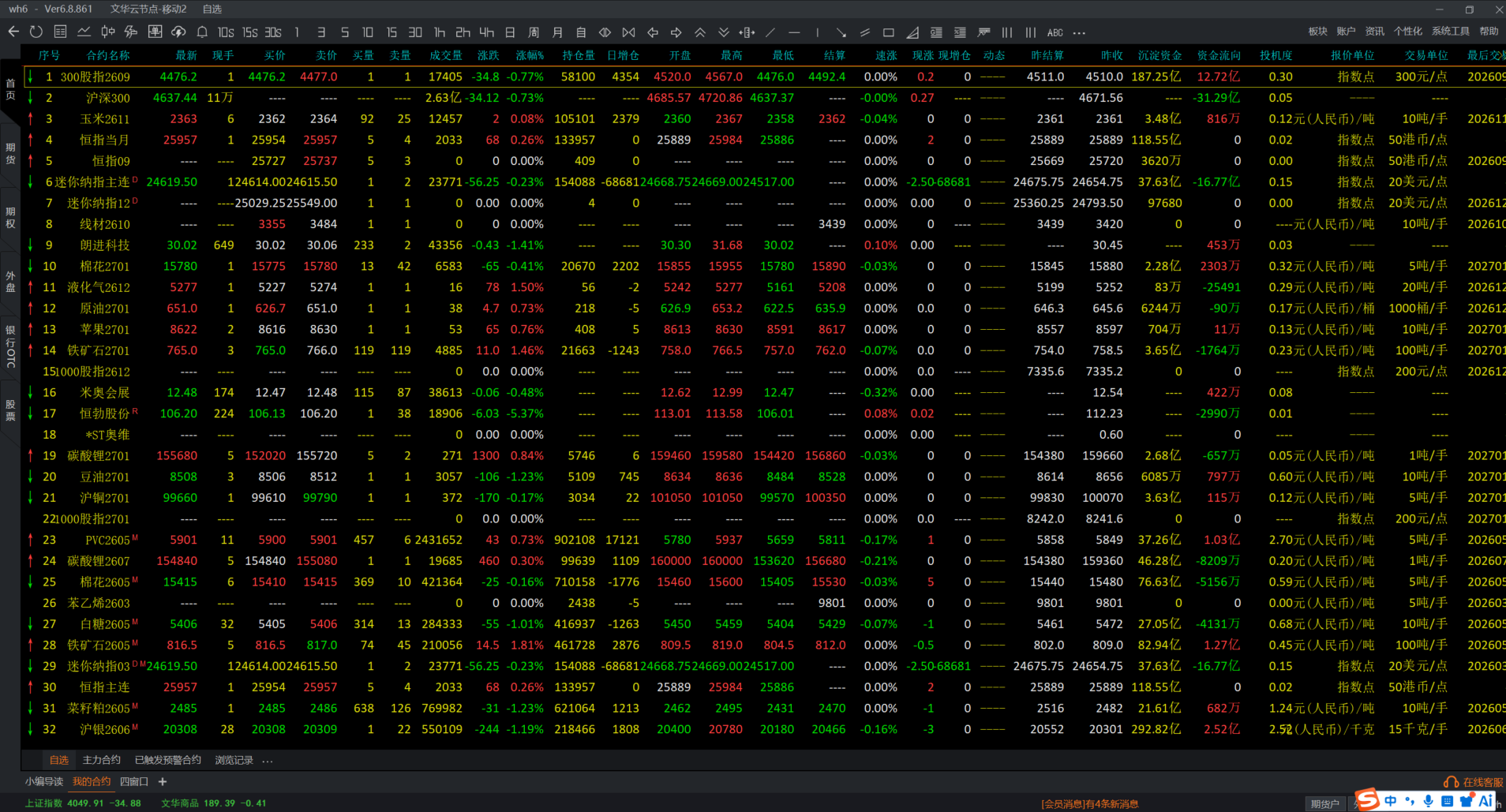The width and height of the screenshot is (1506, 812).
Task: Select the ABC text annotation tool
Action: 1055,32
